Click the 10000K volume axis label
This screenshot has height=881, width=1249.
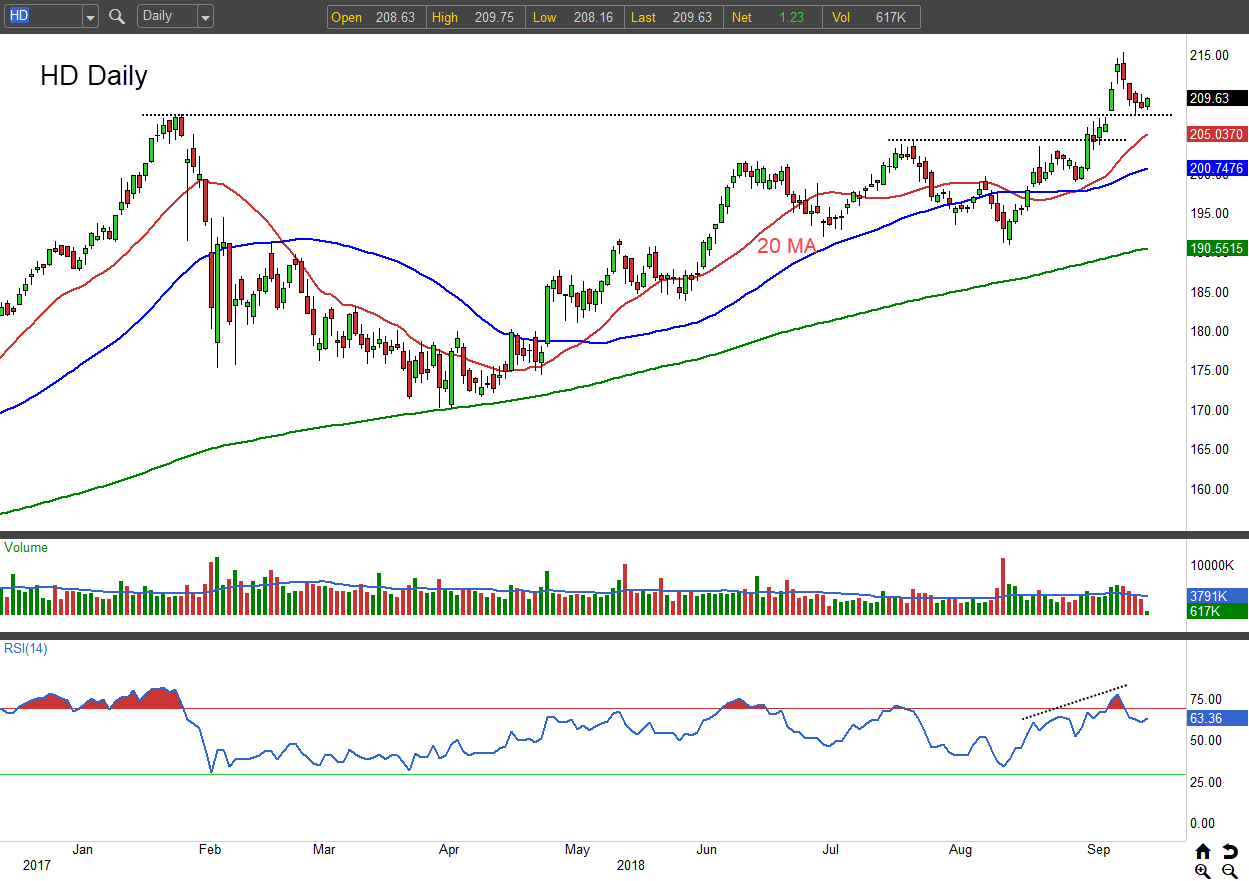(1211, 565)
